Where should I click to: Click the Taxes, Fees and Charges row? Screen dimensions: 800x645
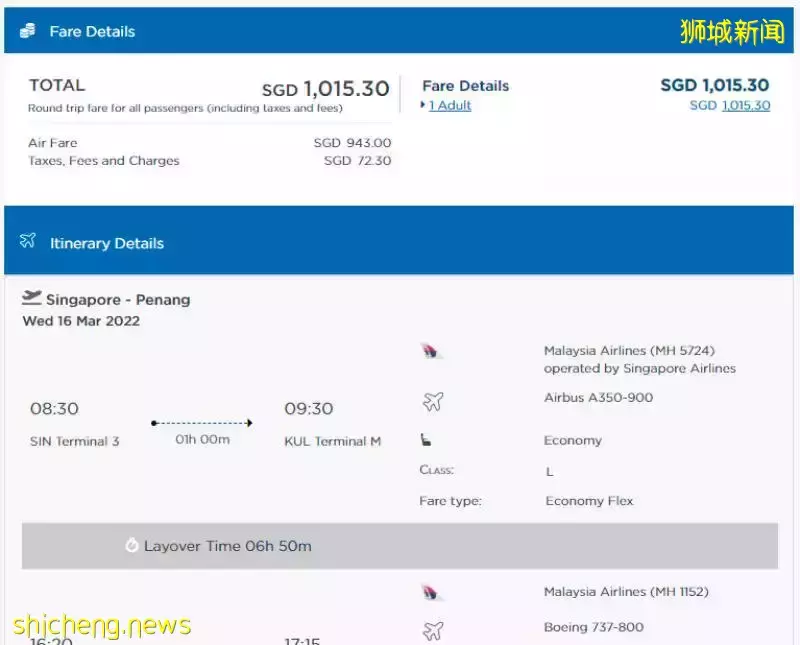[104, 161]
